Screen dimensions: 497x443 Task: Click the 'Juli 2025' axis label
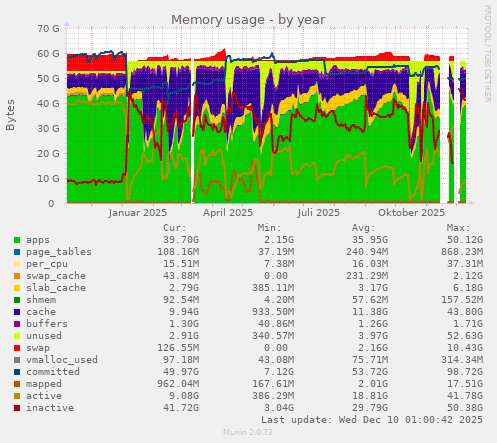[x=319, y=213]
